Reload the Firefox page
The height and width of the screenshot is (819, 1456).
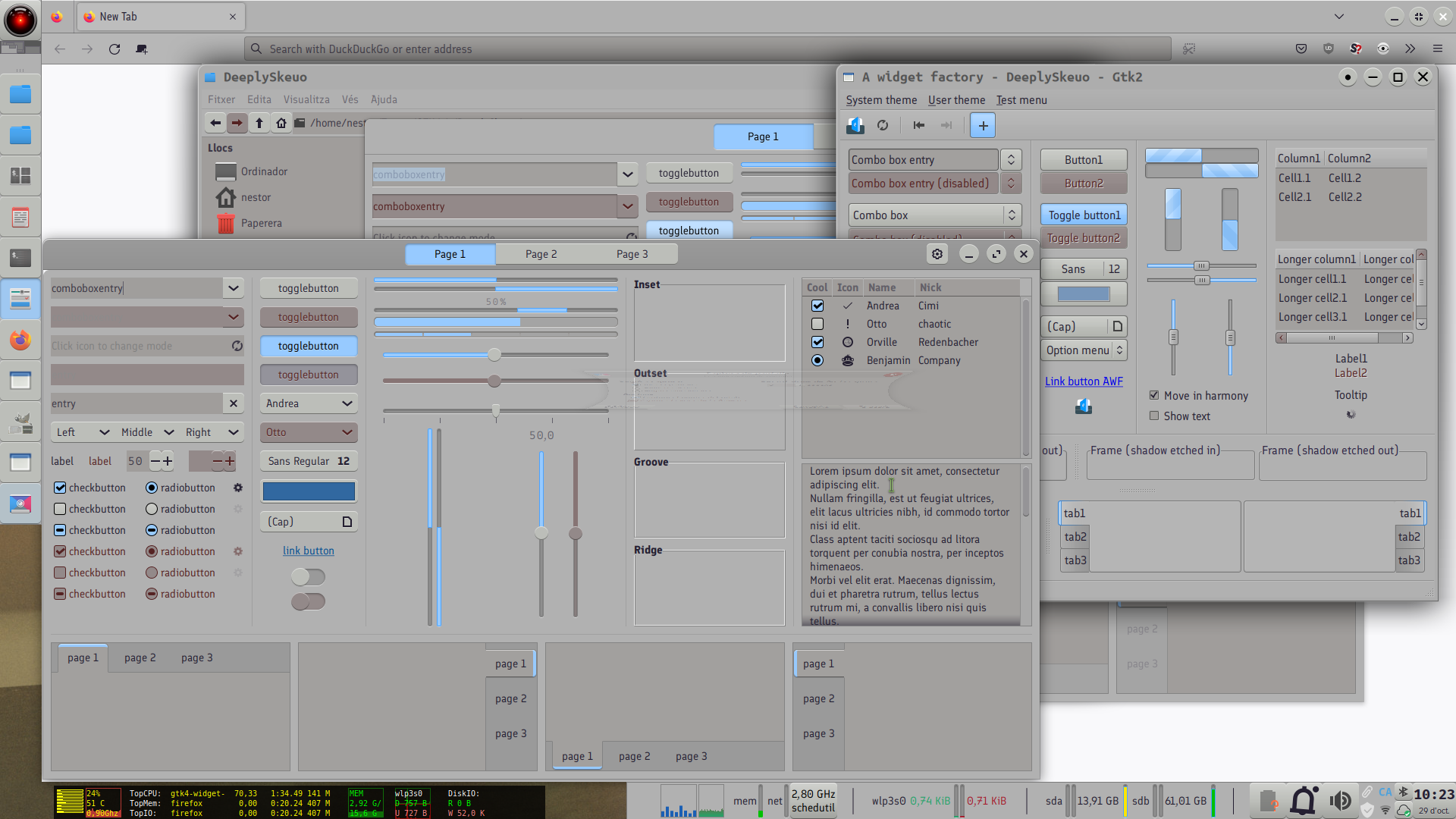tap(115, 49)
